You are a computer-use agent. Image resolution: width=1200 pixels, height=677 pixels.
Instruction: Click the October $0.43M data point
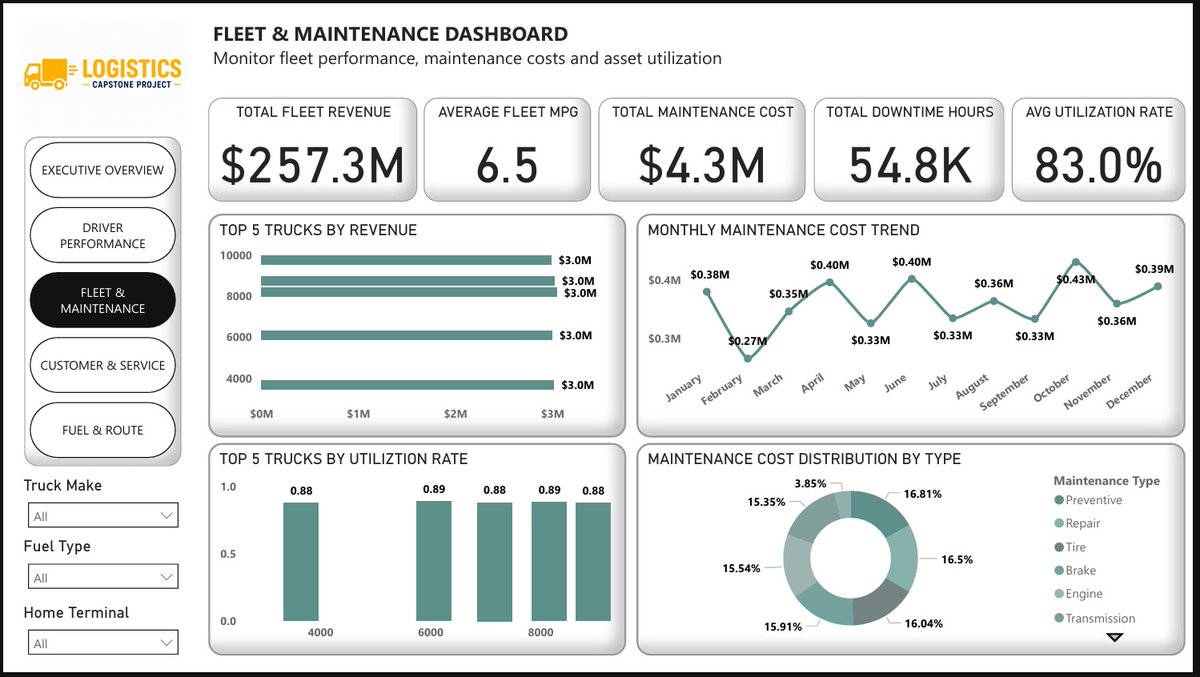[1076, 262]
